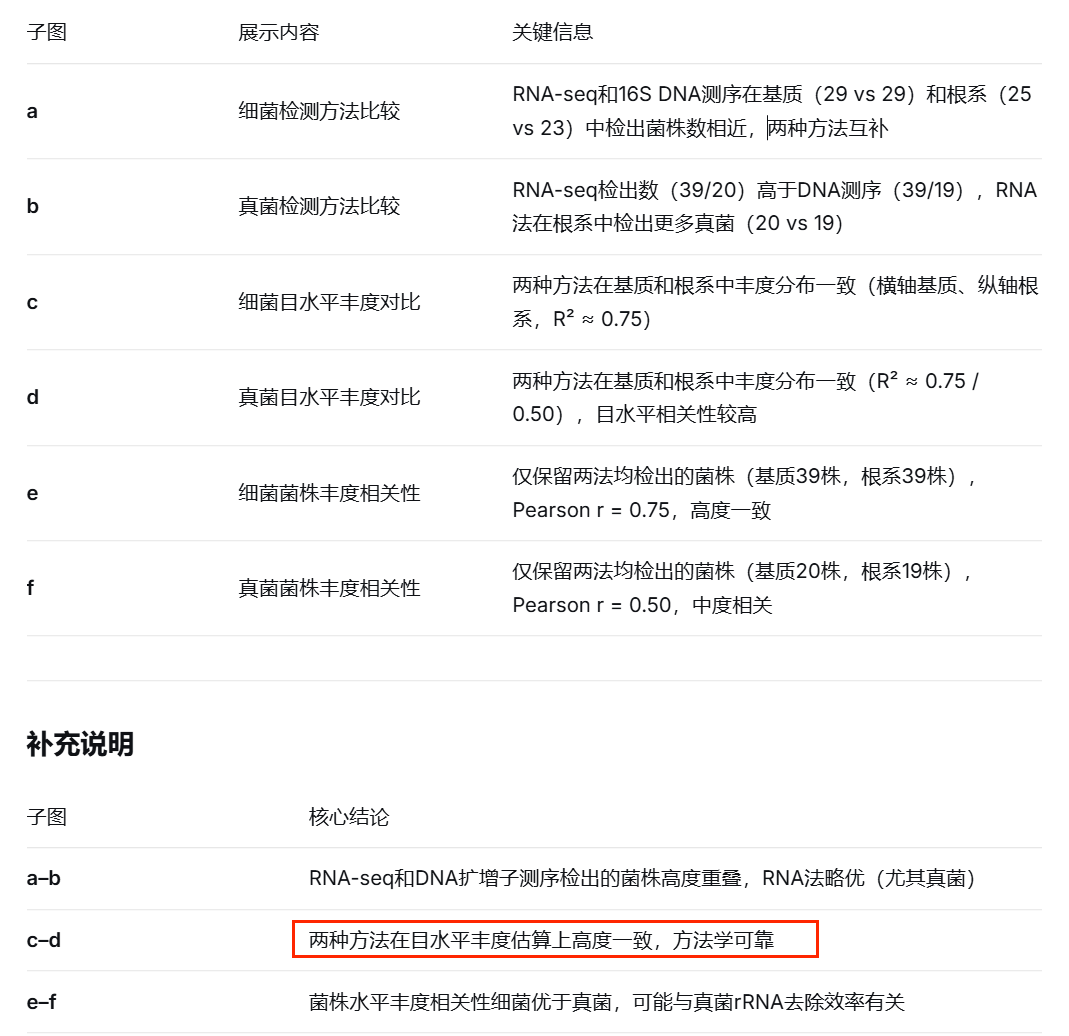Viewport: 1069px width, 1036px height.
Task: Click row label 'e' in the first table
Action: (32, 493)
